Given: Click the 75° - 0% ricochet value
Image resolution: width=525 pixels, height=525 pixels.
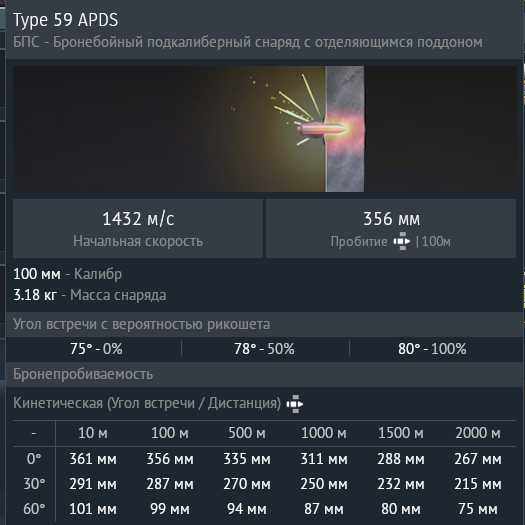Looking at the screenshot, I should coord(96,349).
